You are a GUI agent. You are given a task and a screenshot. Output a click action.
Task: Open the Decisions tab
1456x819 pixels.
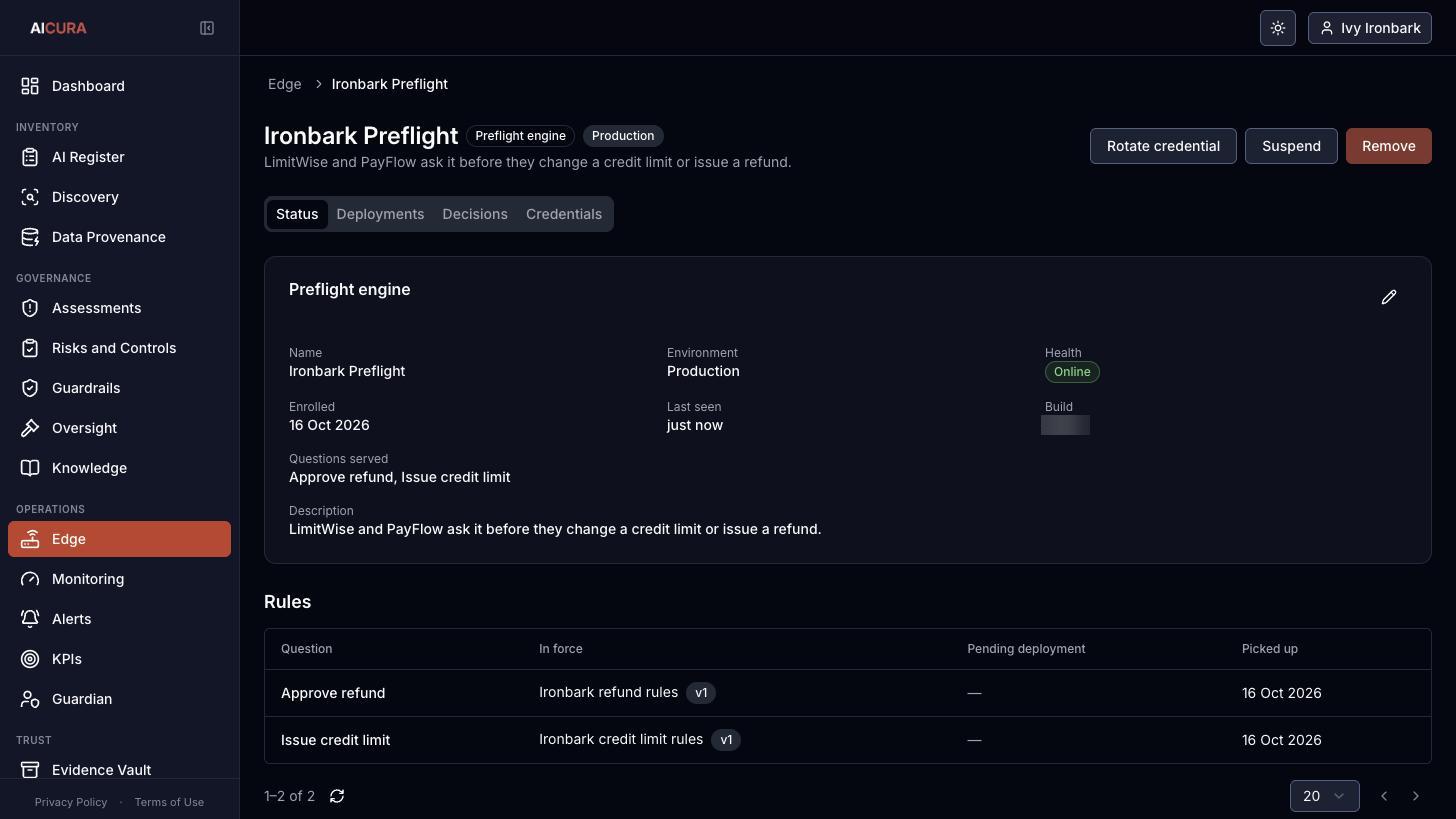click(x=475, y=214)
